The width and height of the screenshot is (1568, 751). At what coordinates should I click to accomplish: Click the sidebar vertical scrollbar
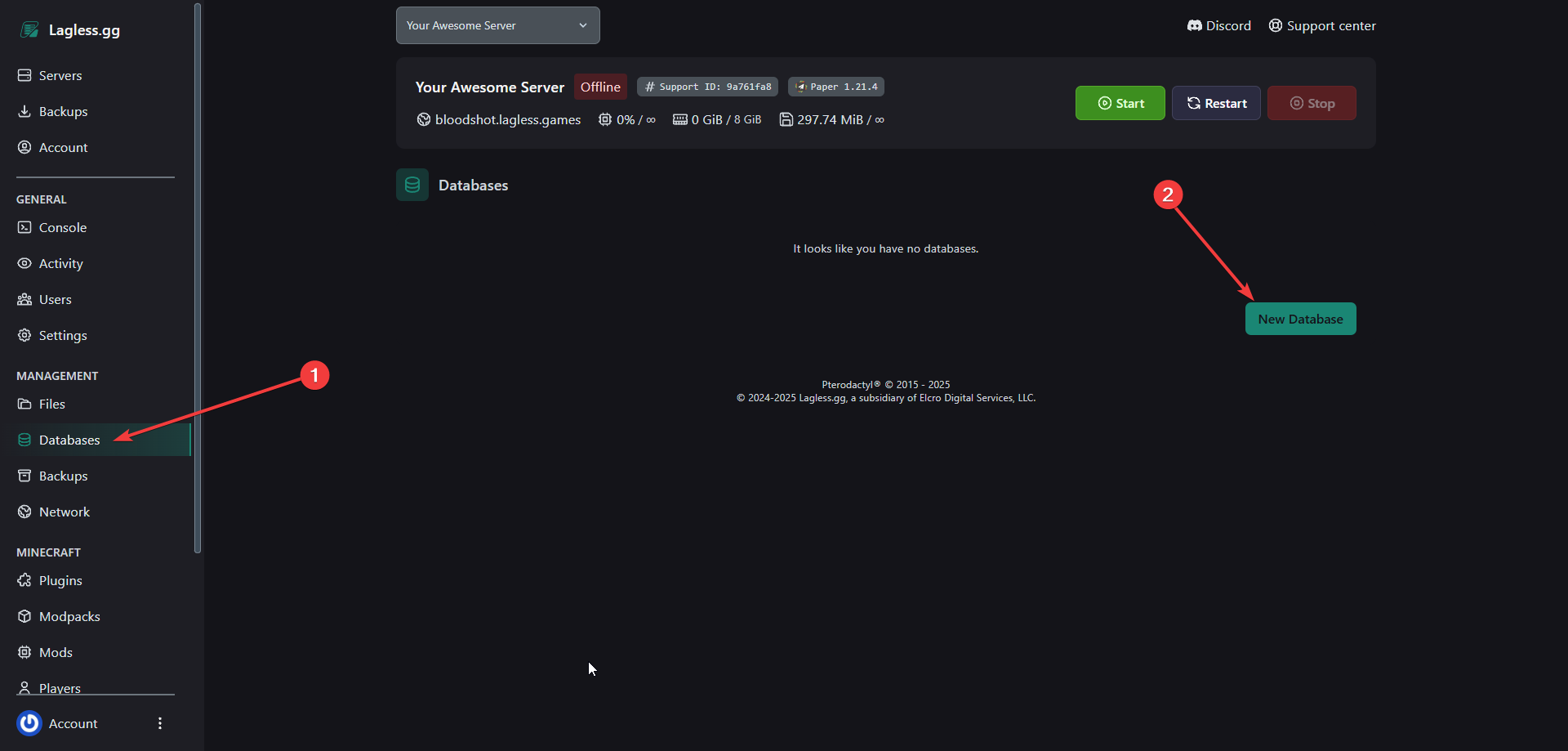click(198, 278)
